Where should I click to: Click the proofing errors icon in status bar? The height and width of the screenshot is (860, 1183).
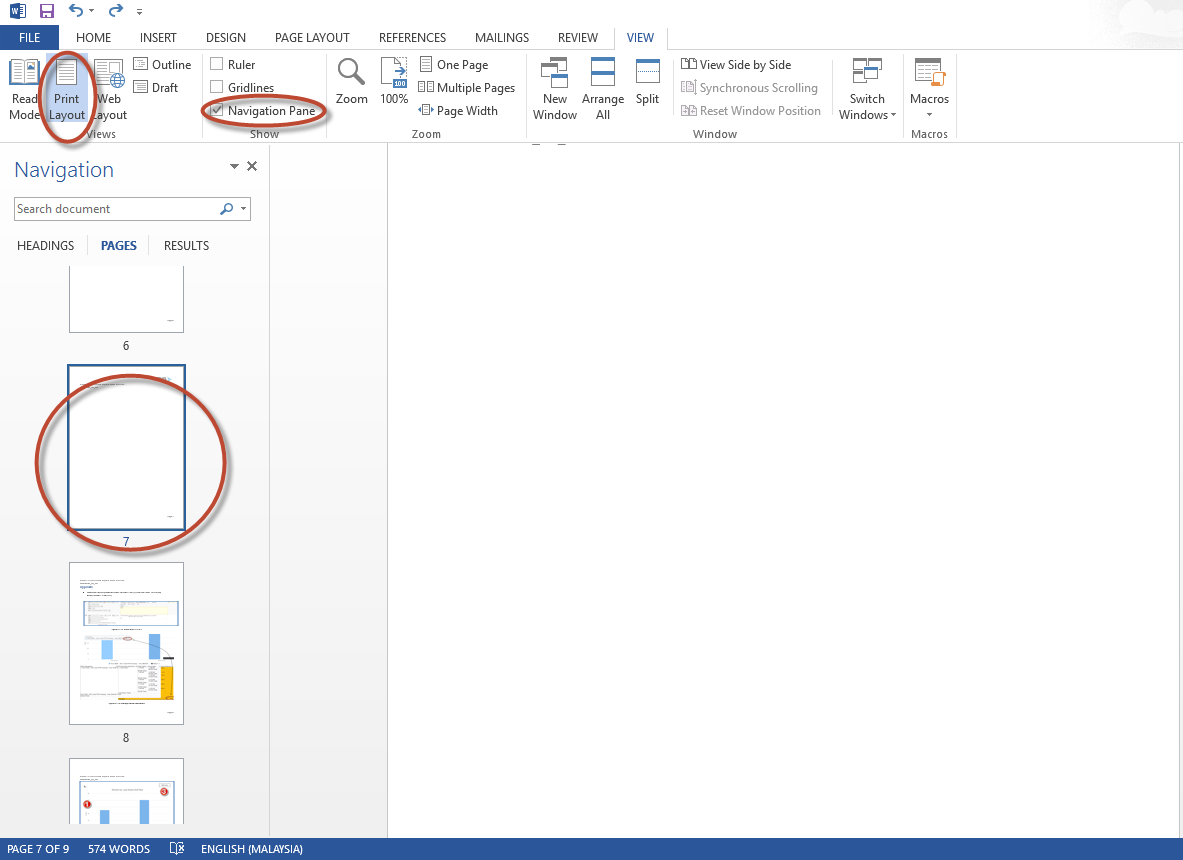(176, 848)
